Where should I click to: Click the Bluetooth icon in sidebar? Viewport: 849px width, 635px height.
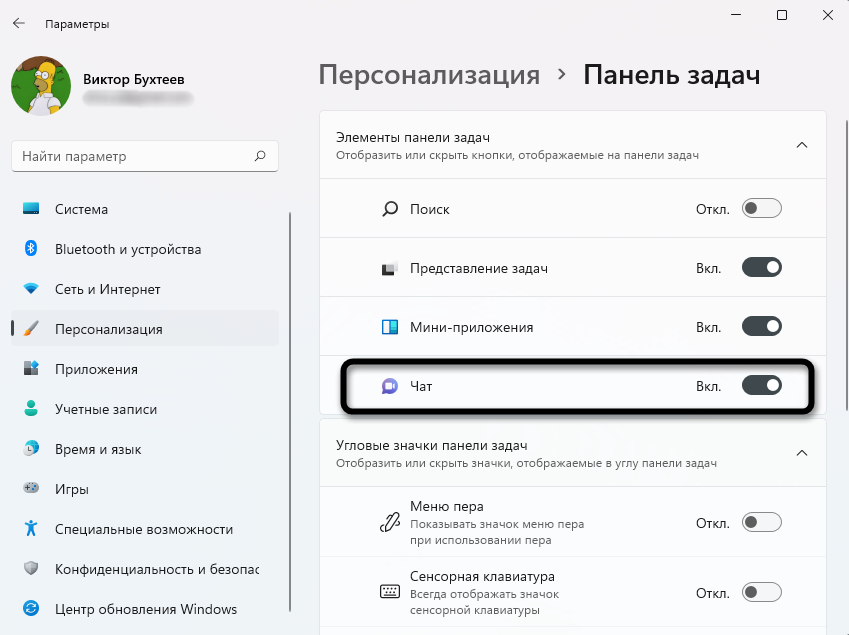coord(31,248)
